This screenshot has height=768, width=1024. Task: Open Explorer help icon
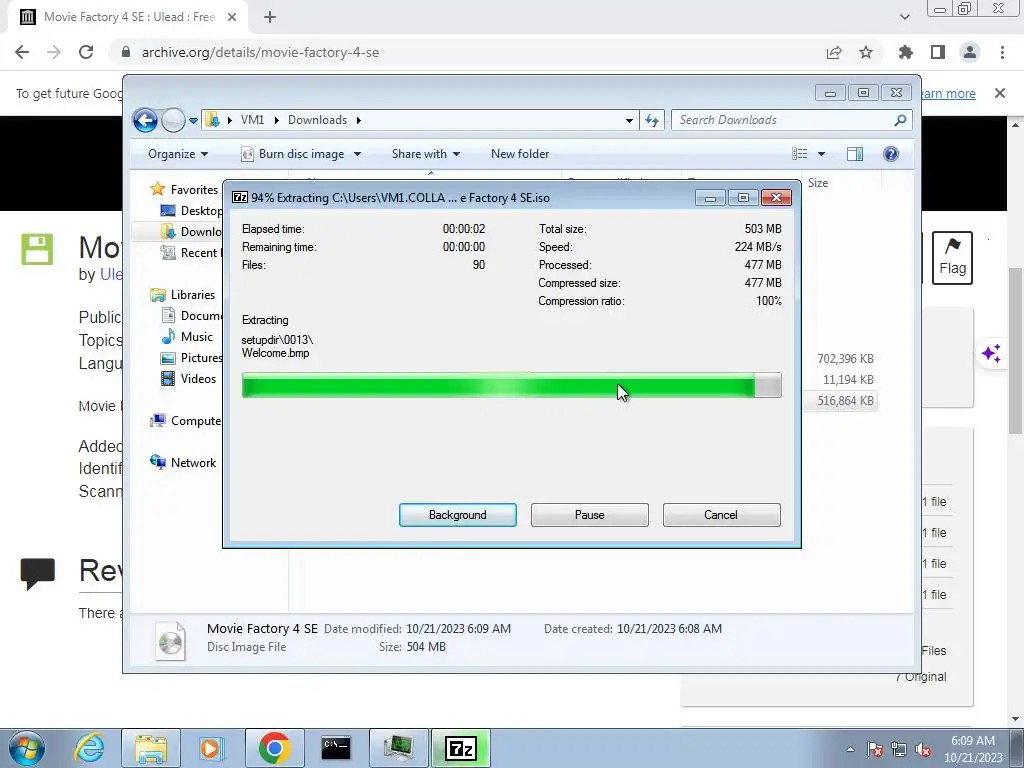click(891, 154)
